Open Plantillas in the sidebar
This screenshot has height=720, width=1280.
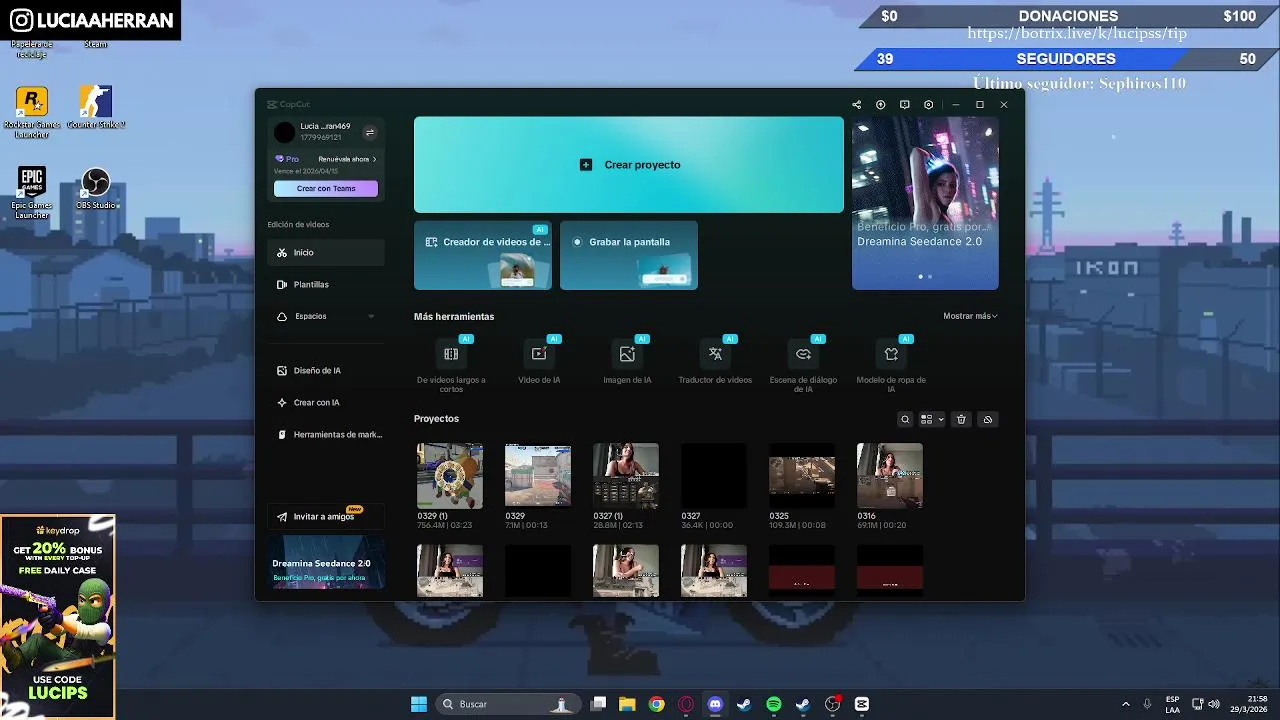tap(326, 285)
